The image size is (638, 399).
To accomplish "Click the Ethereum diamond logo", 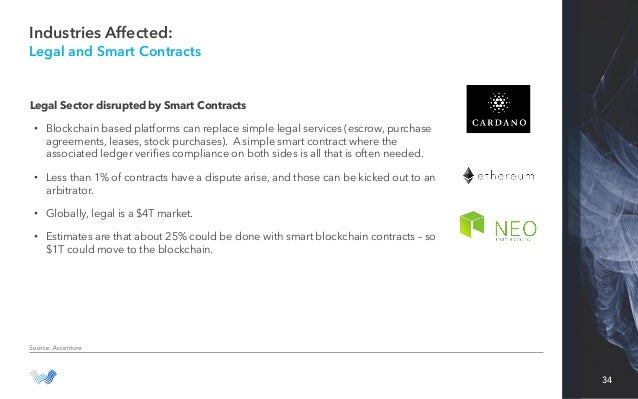I will (468, 175).
